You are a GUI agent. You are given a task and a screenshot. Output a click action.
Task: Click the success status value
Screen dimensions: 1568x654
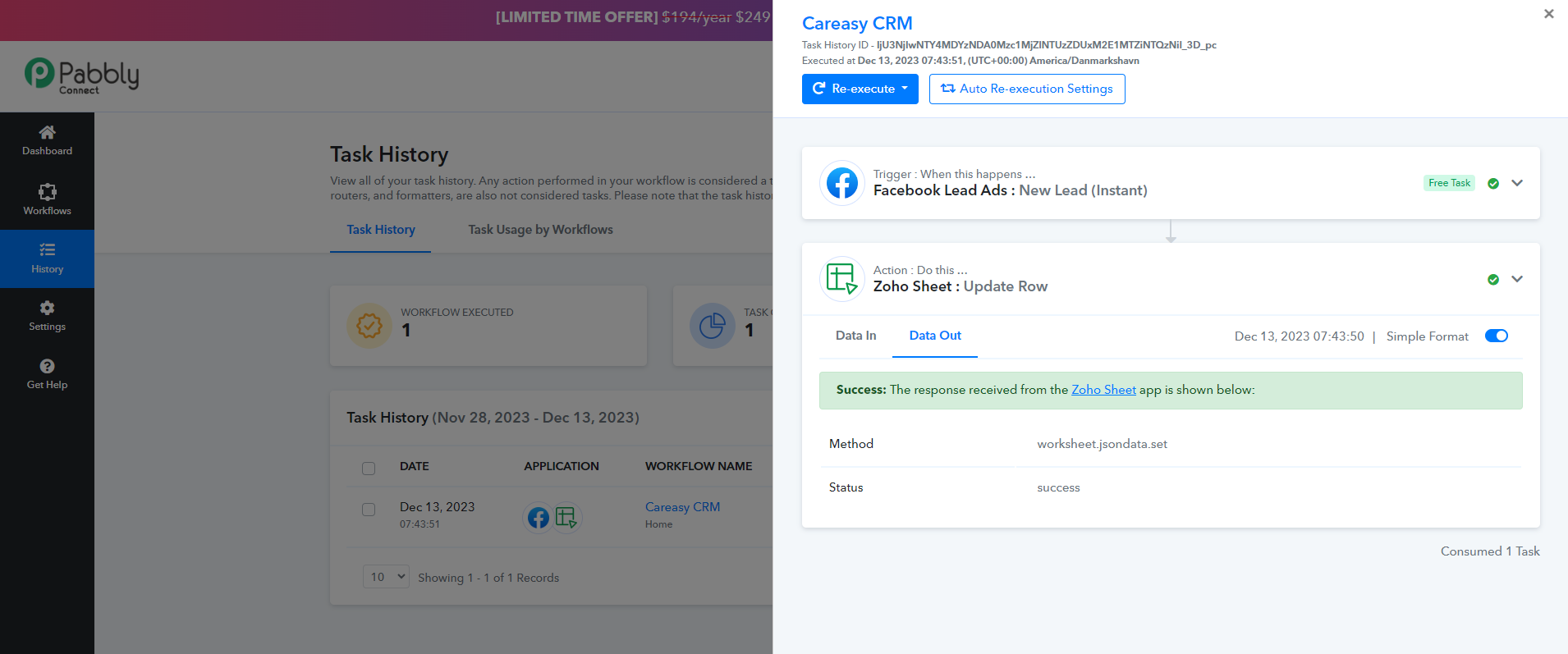pyautogui.click(x=1058, y=487)
